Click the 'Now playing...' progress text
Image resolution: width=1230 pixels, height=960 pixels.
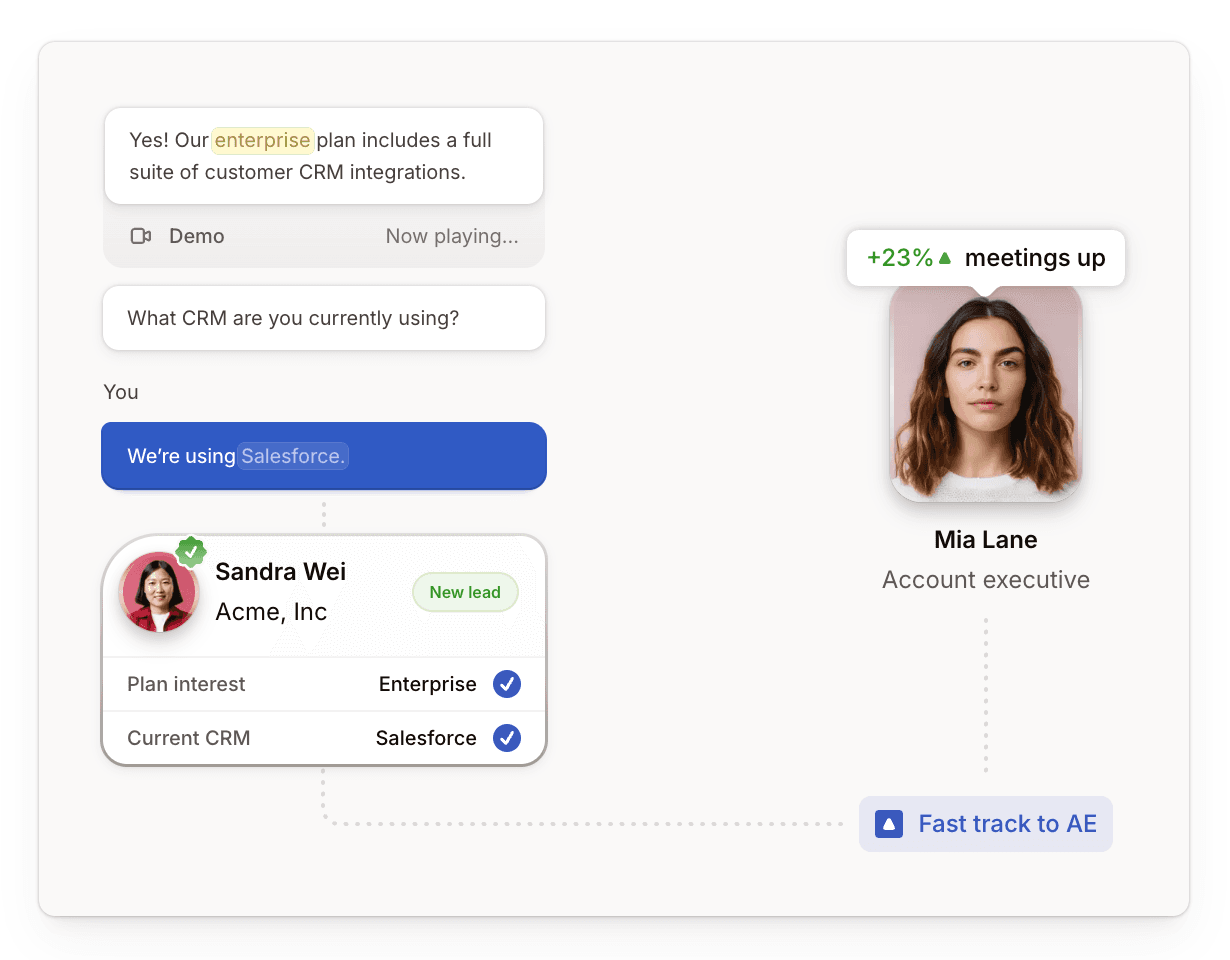coord(452,236)
